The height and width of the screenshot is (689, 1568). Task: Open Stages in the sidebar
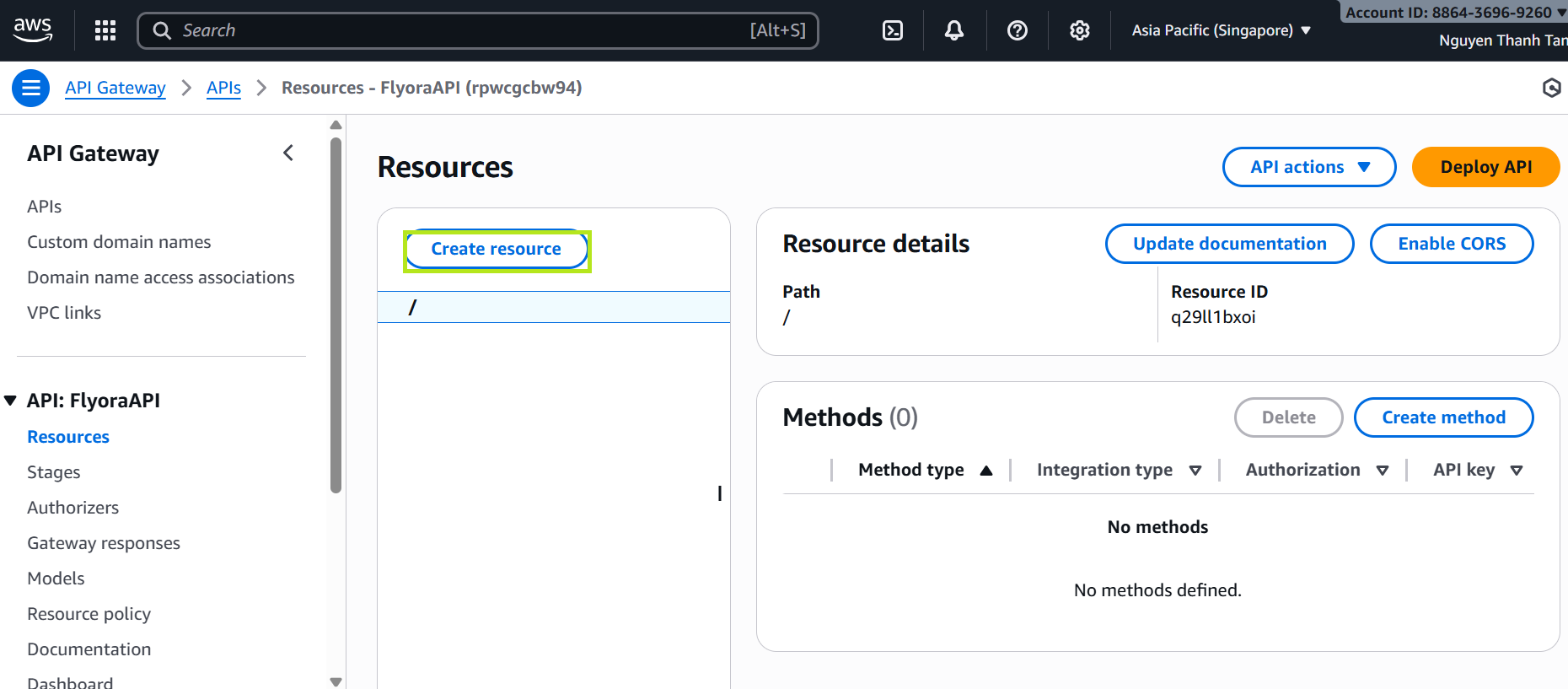point(54,472)
